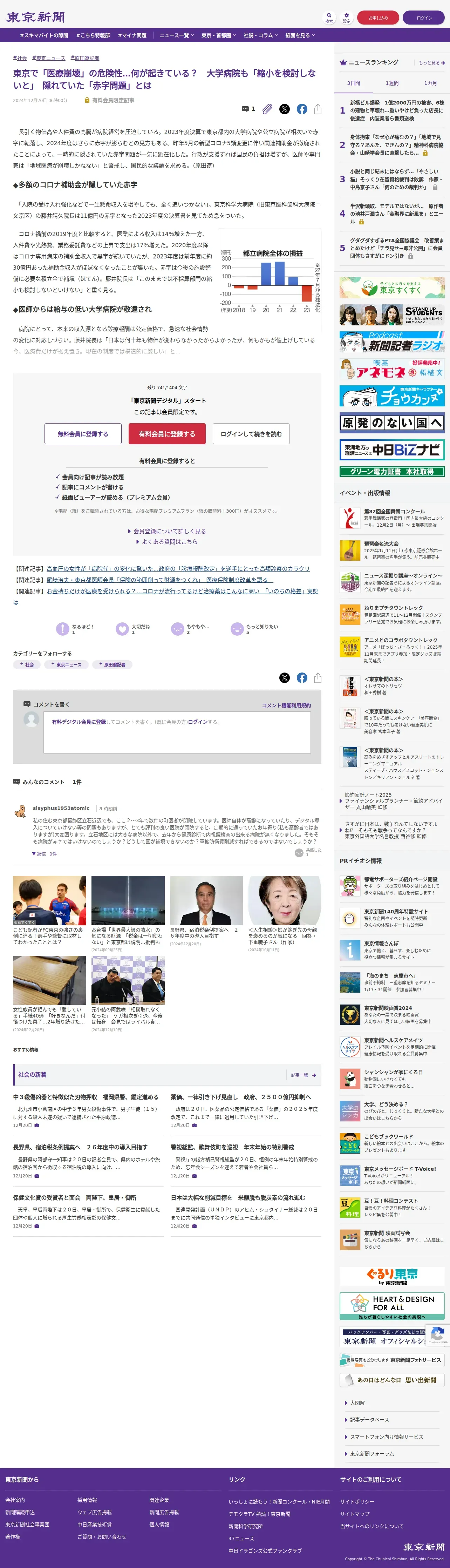Screen dimensions: 450x1568
Task: Open the 東京すくすく banner
Action: click(x=391, y=287)
